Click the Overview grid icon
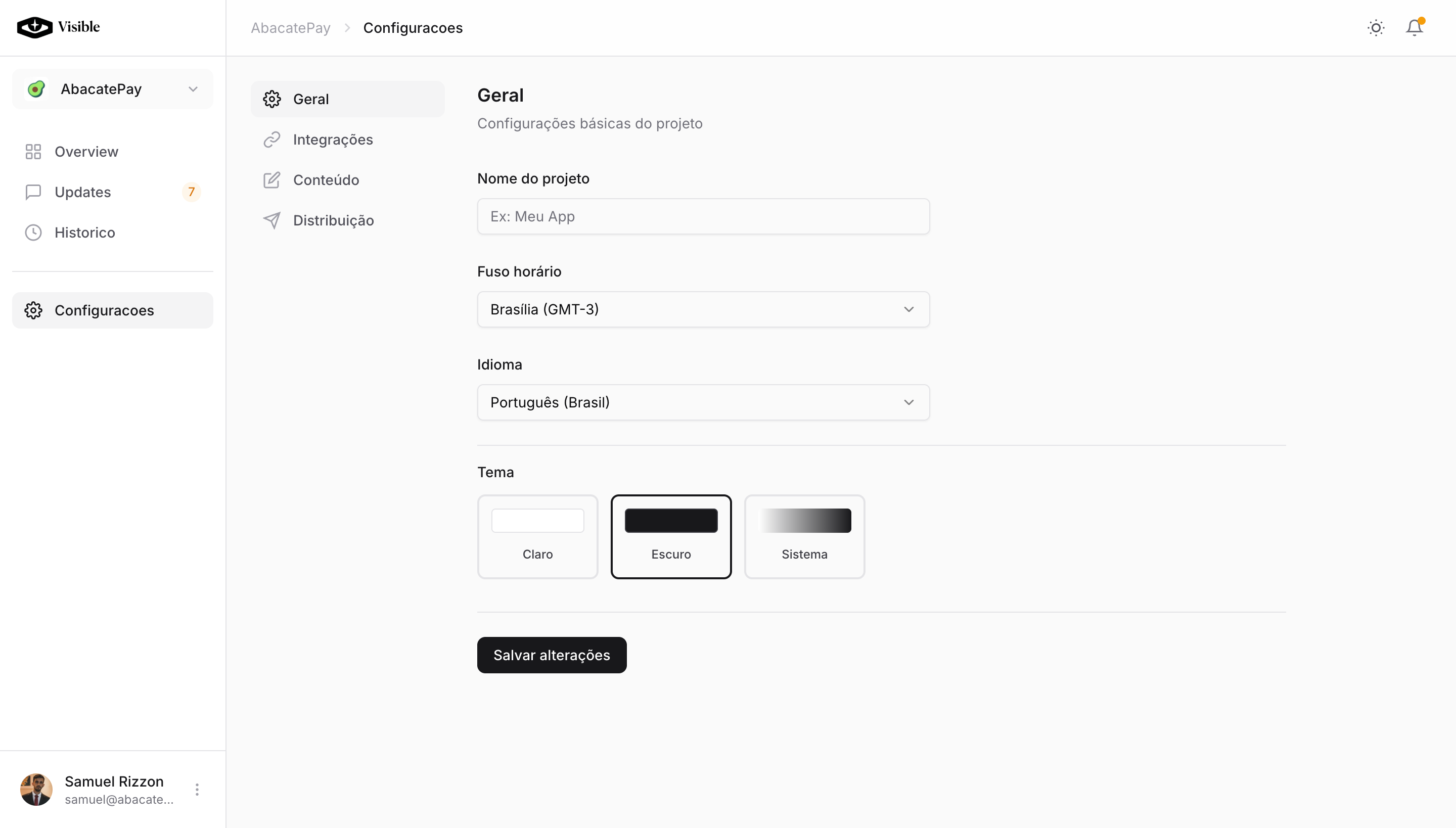The image size is (1456, 828). [33, 152]
